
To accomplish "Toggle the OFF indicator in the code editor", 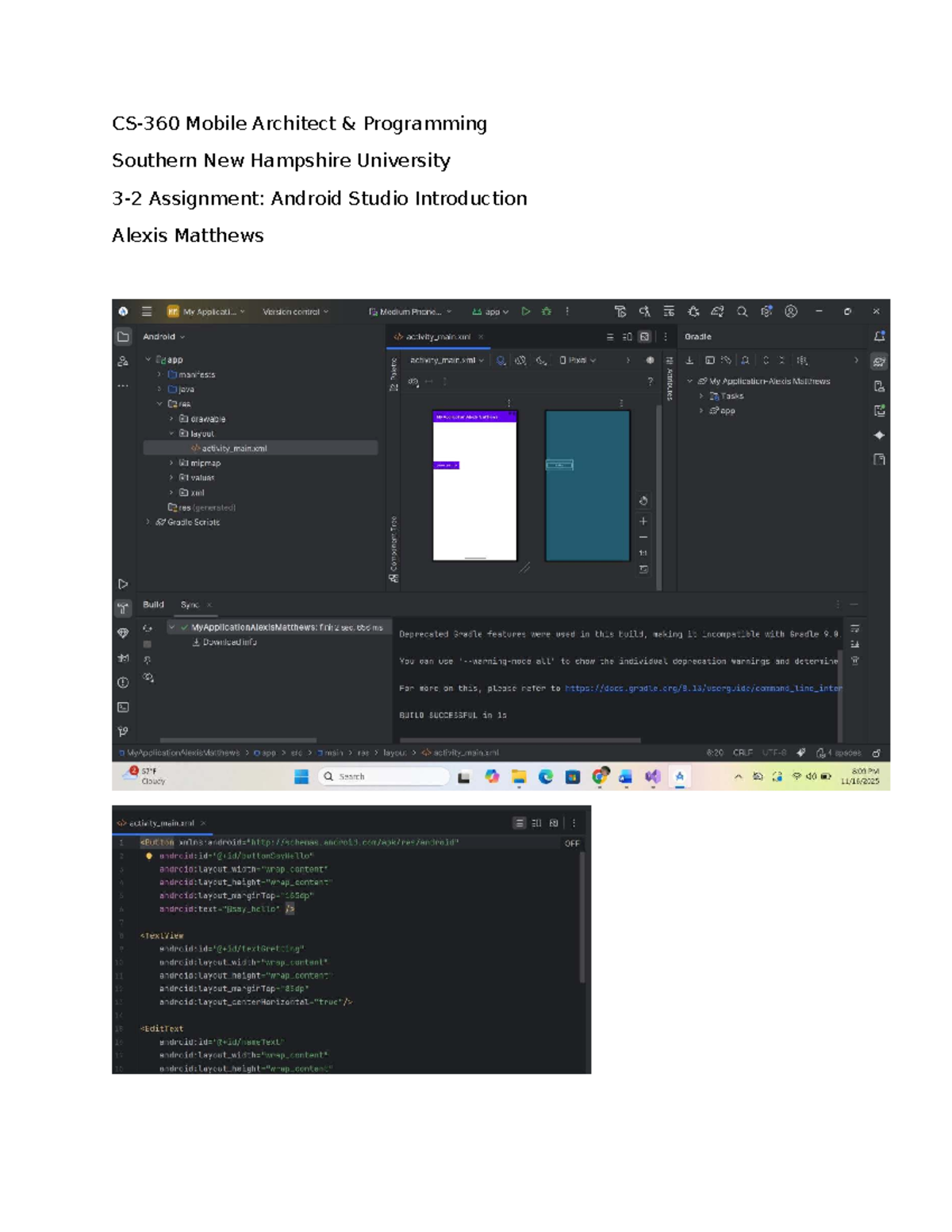I will pyautogui.click(x=572, y=843).
